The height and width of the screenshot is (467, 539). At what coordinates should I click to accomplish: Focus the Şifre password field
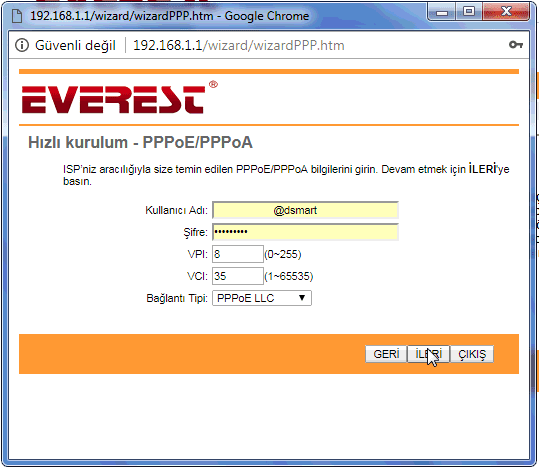(305, 232)
